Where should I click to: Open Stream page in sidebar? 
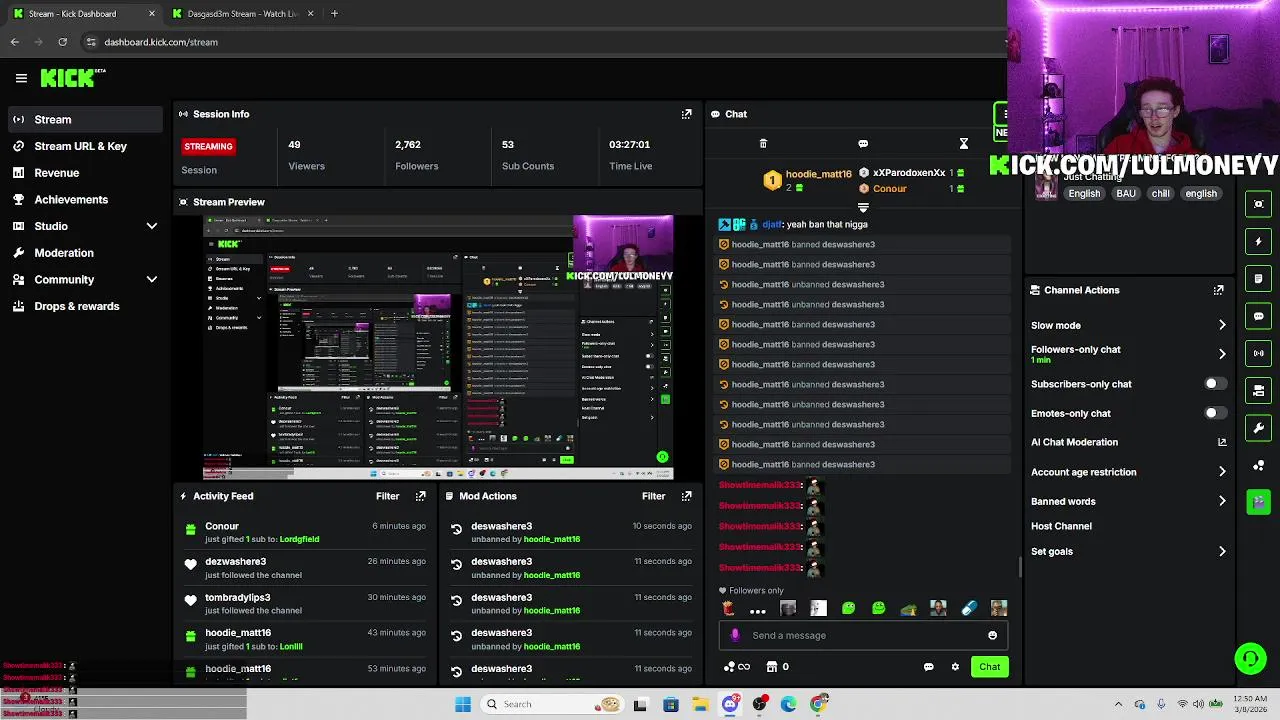tap(84, 119)
